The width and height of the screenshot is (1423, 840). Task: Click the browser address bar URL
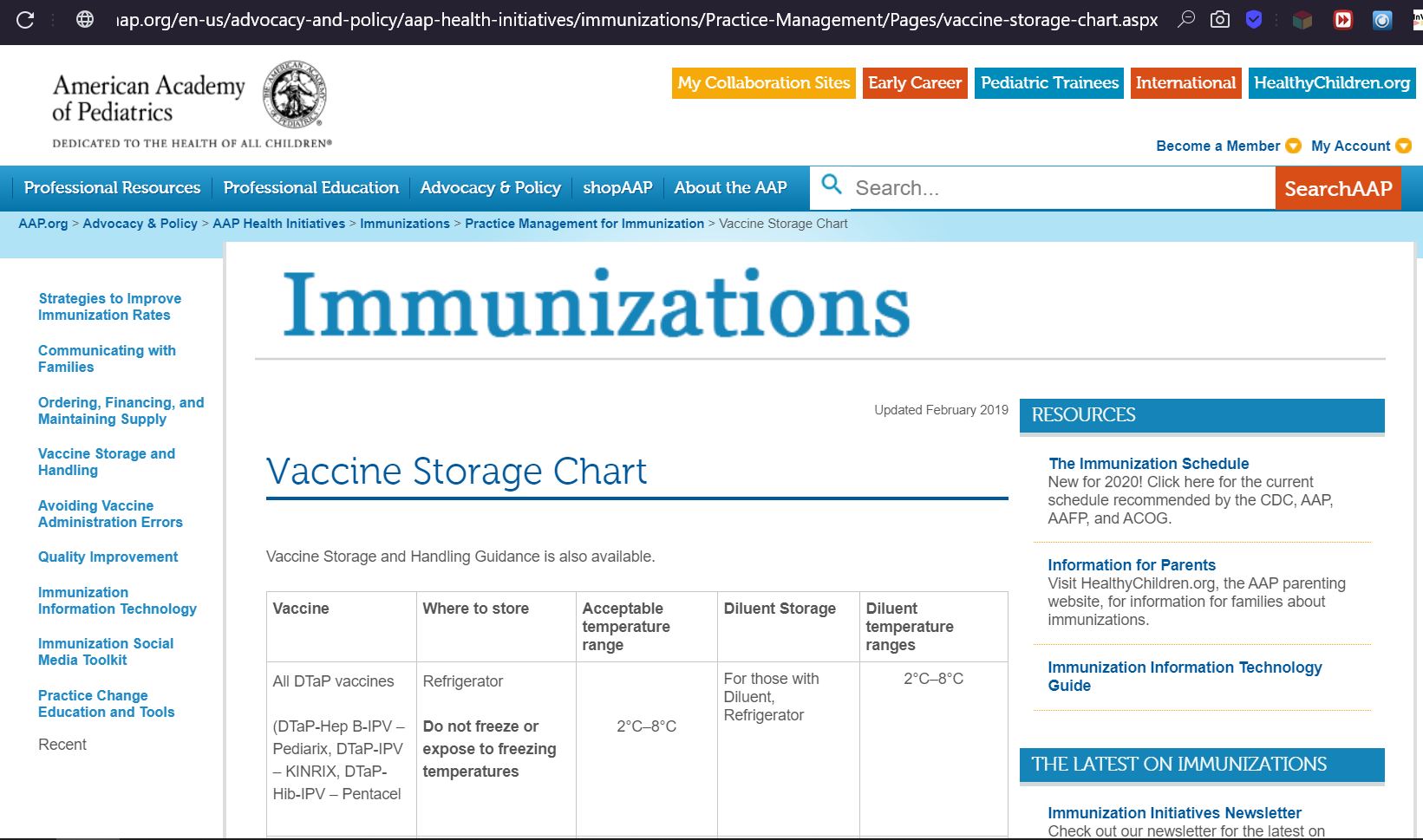[x=636, y=20]
